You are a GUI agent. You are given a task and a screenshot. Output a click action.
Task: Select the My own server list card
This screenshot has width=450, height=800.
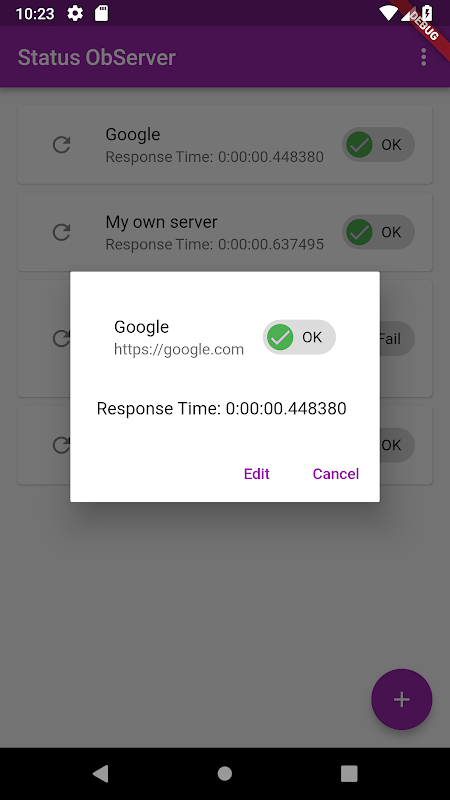click(x=225, y=232)
